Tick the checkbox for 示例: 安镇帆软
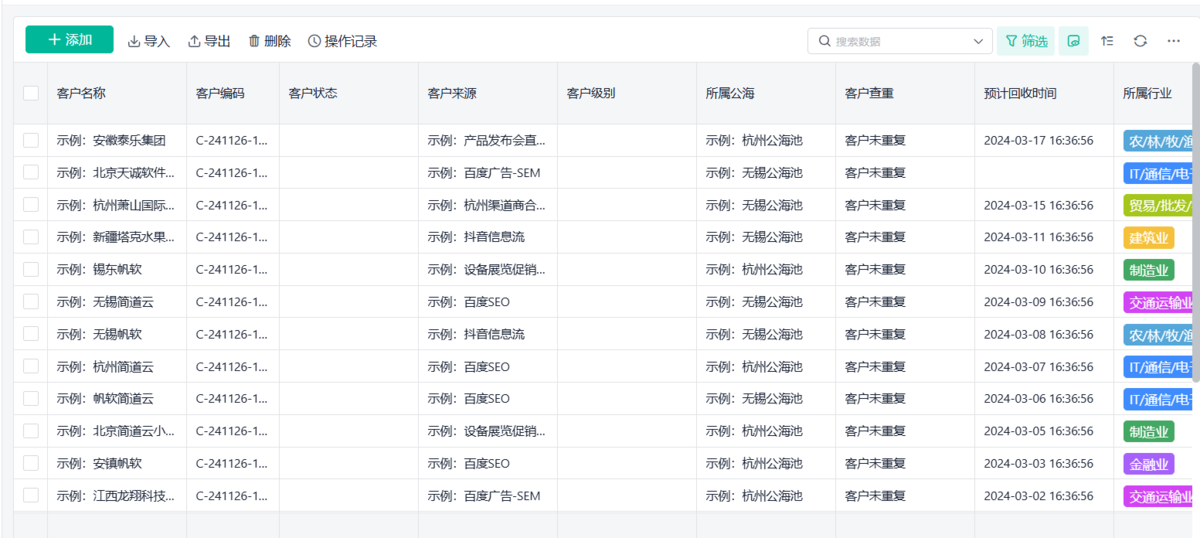The image size is (1200, 538). (x=31, y=463)
